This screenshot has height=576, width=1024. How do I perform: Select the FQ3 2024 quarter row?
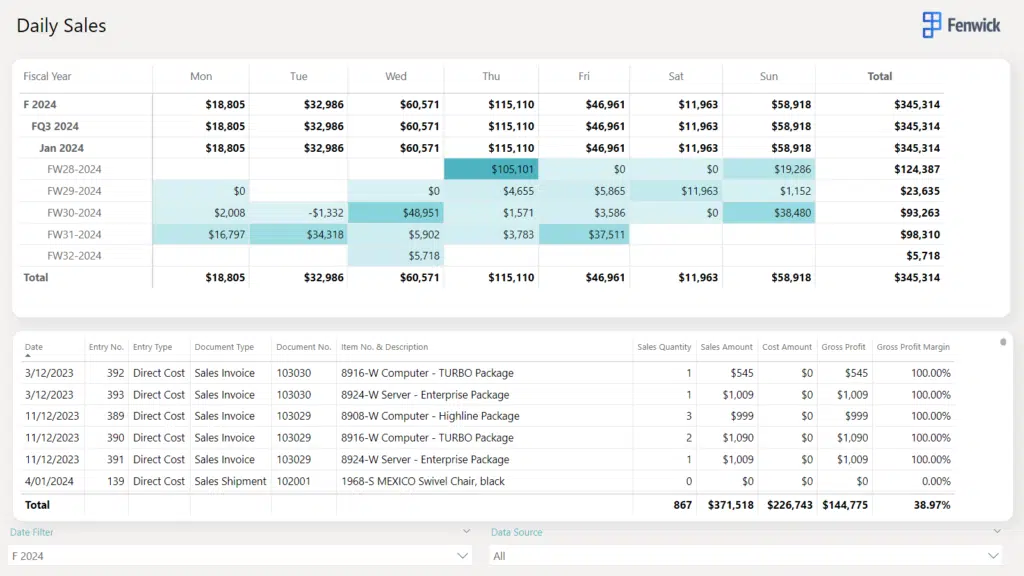[55, 126]
